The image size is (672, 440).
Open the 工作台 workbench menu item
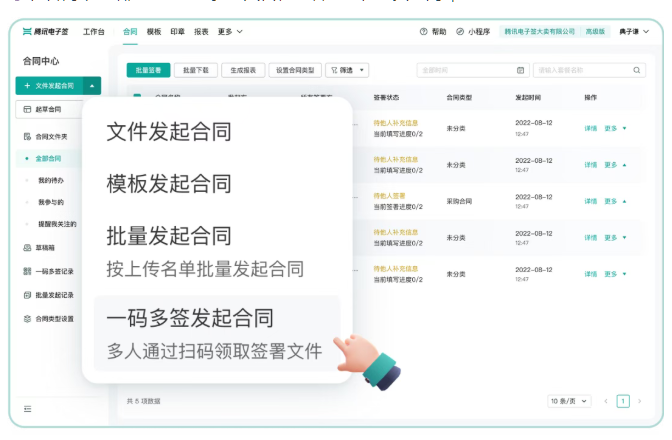pyautogui.click(x=93, y=32)
